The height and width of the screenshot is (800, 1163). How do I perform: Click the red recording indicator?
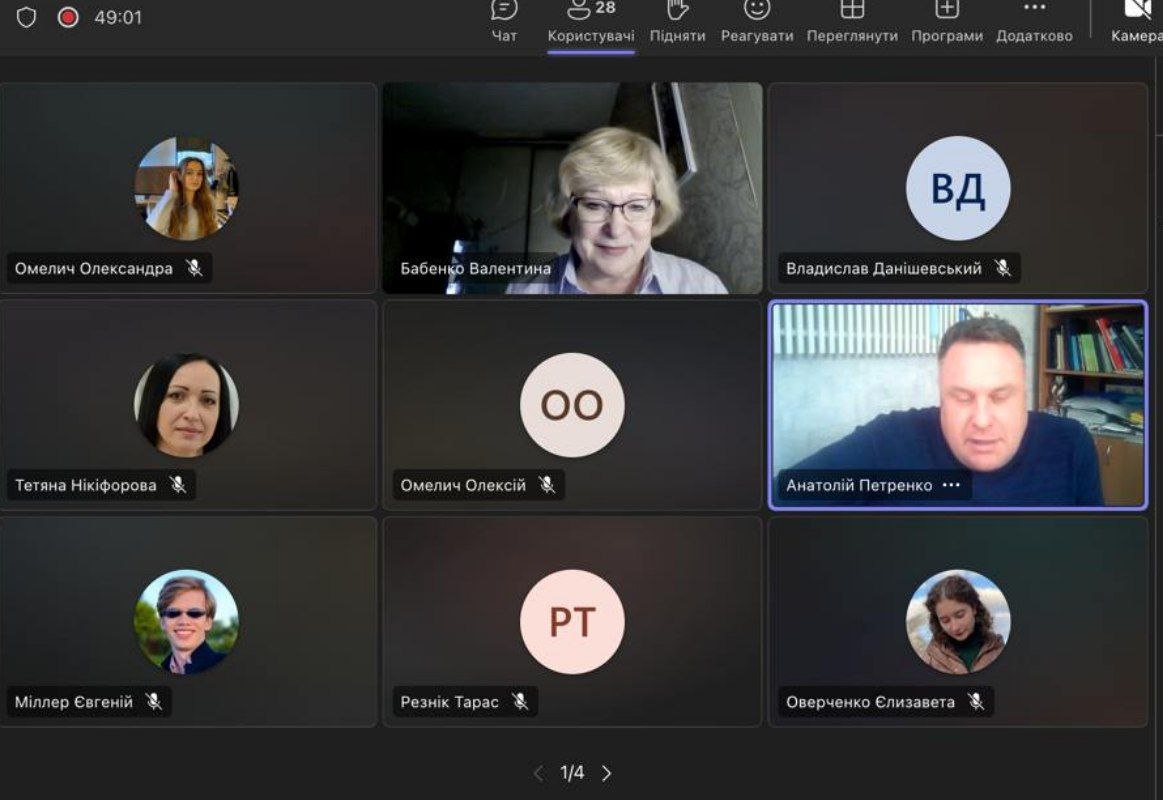[x=68, y=17]
